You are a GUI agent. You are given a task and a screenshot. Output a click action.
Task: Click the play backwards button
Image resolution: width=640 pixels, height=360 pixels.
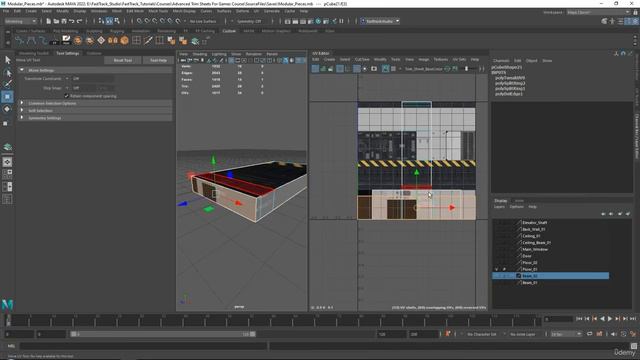click(602, 319)
